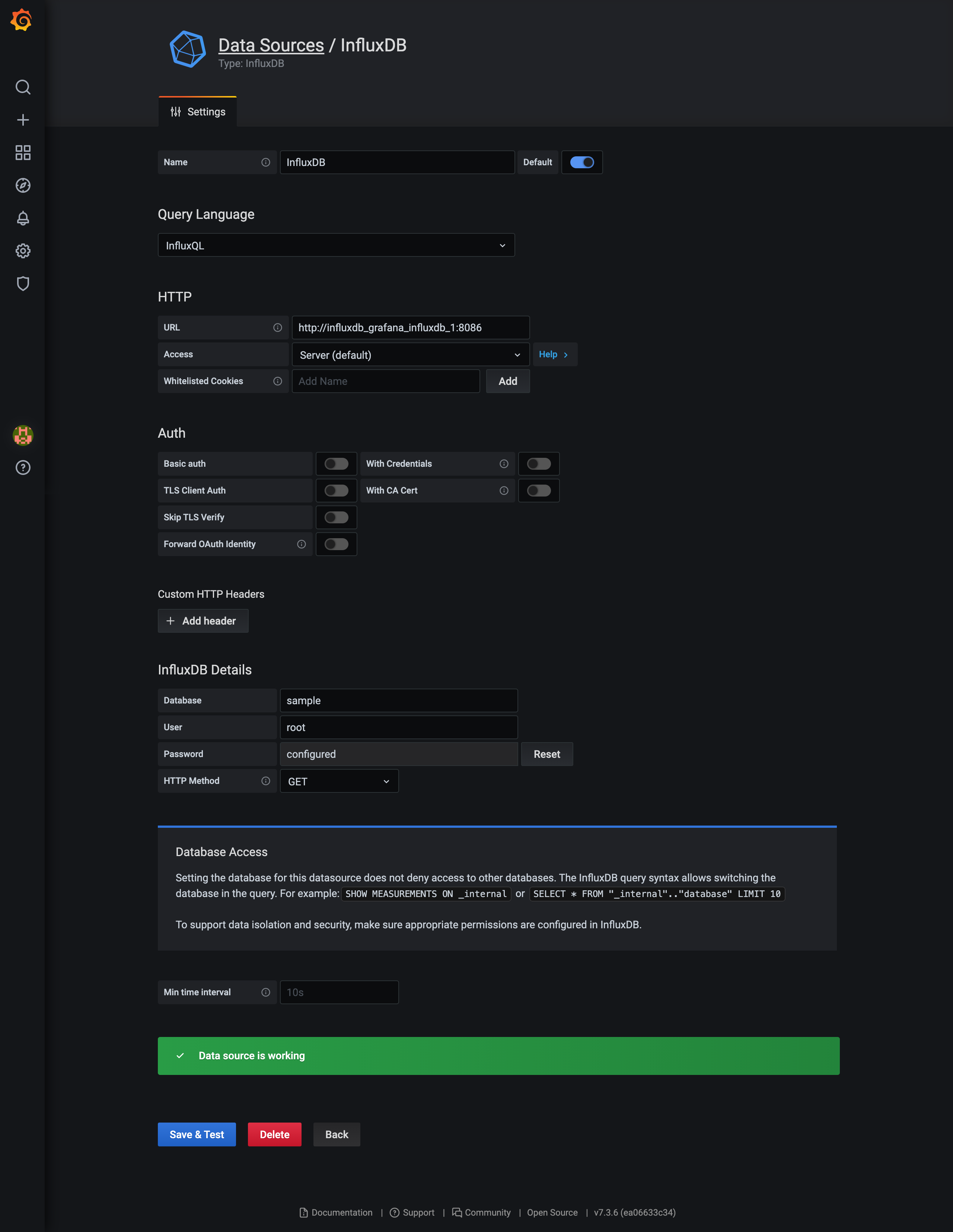The image size is (953, 1232).
Task: Click the Create plus icon in sidebar
Action: (23, 119)
